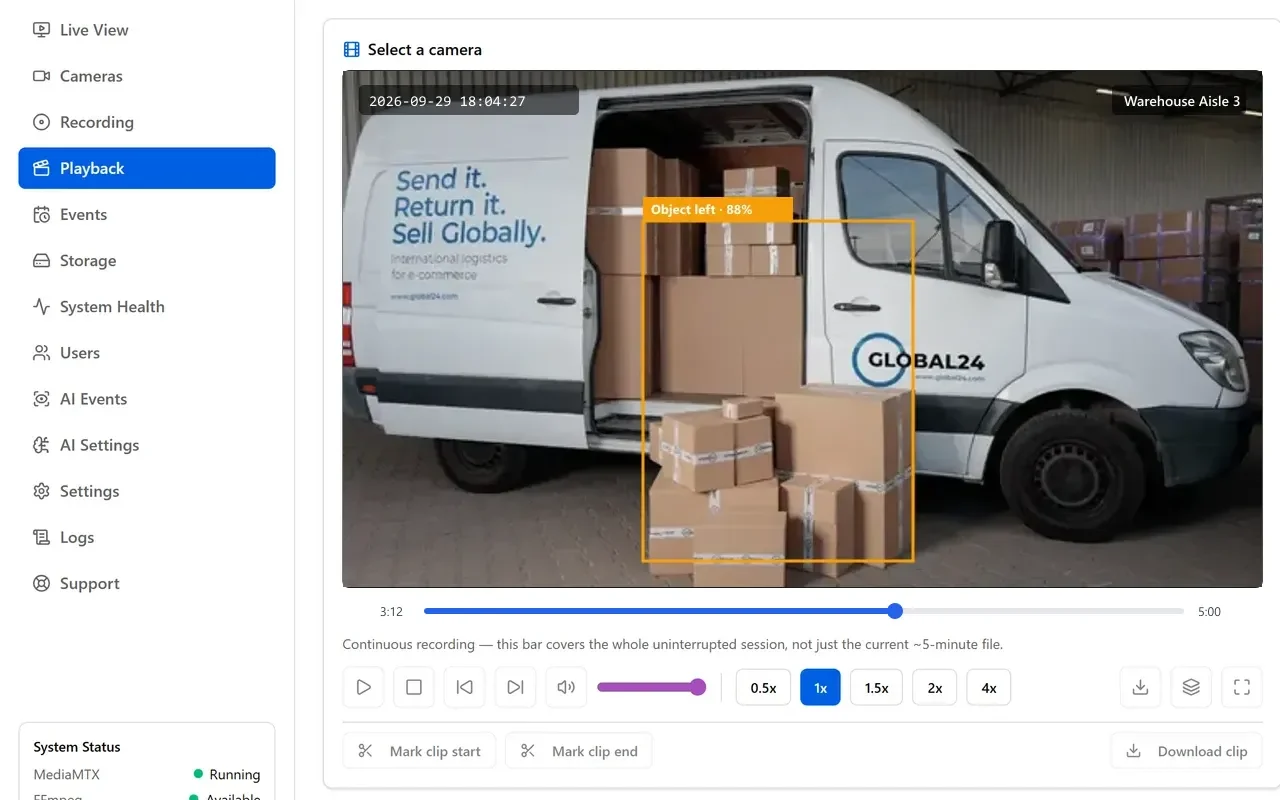Select the Playback sidebar item
1280x800 pixels.
(x=147, y=168)
